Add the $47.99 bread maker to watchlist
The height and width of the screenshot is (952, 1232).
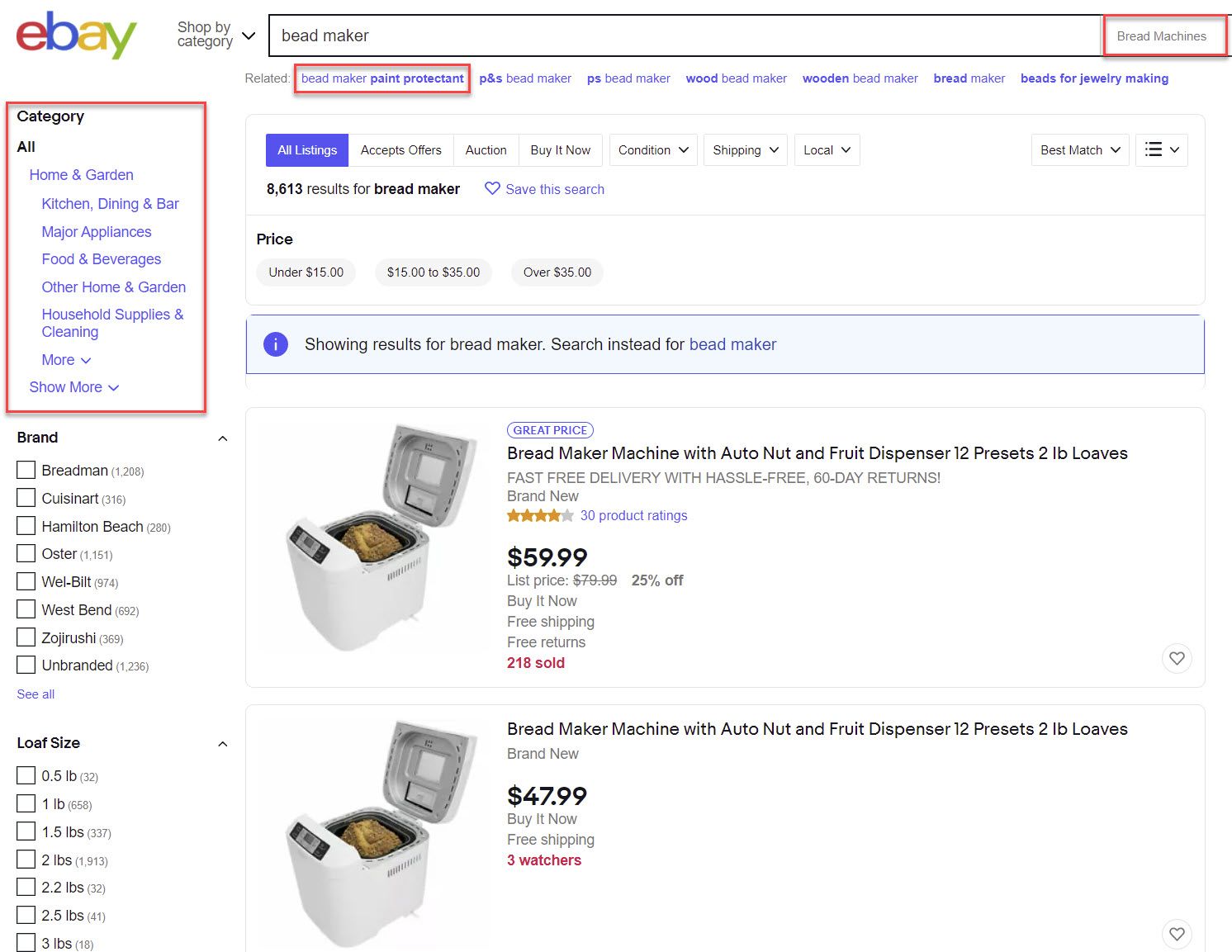(x=1177, y=934)
